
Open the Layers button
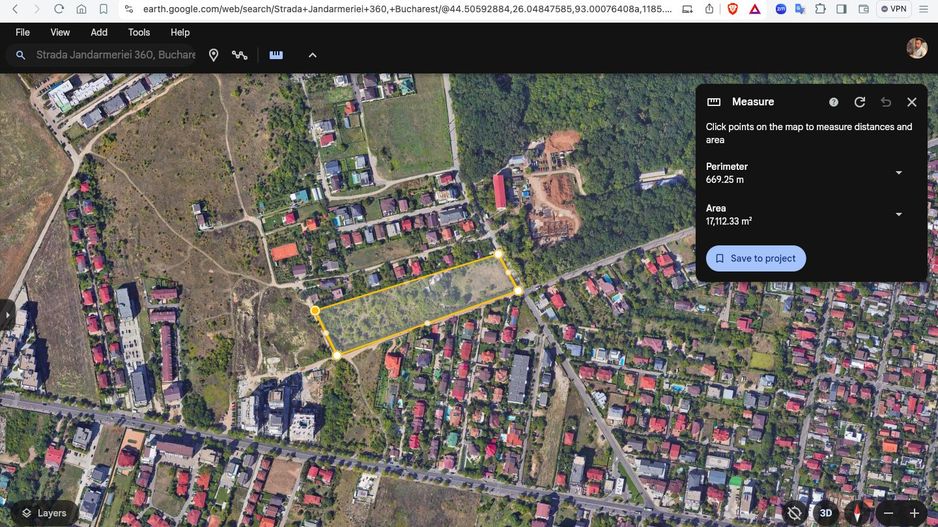[44, 513]
